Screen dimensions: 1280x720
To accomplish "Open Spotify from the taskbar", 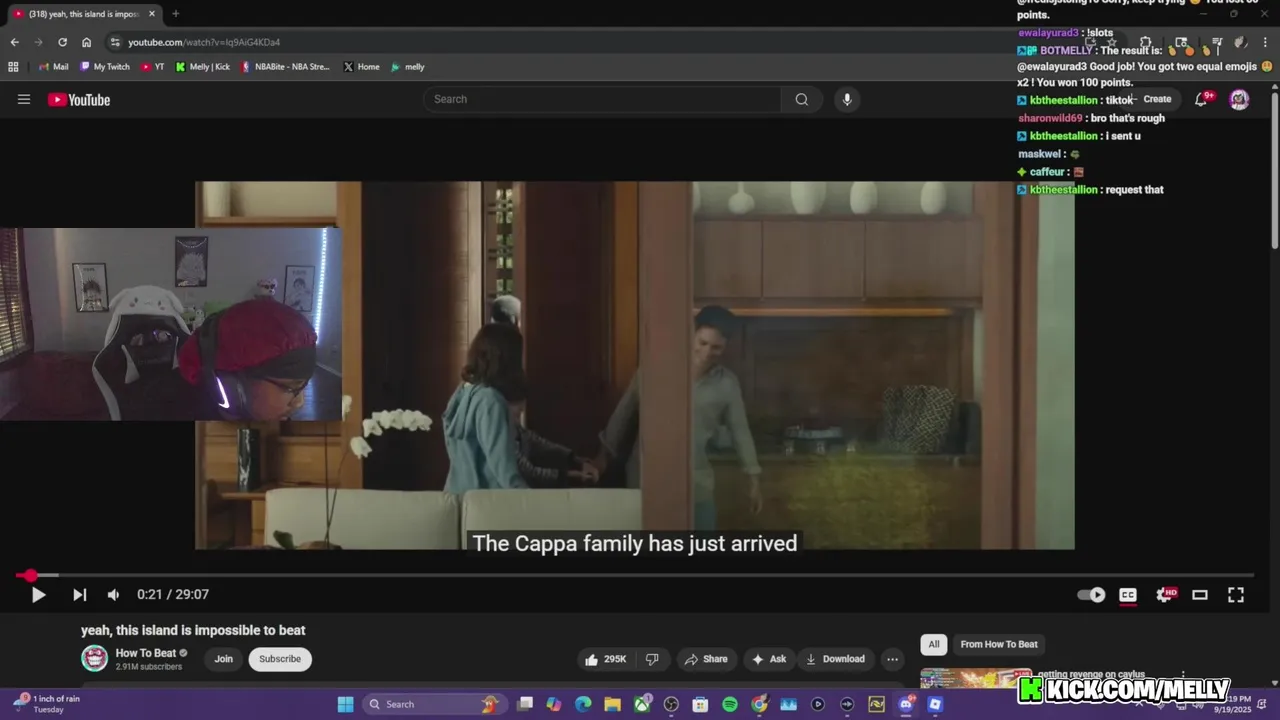I will (x=730, y=704).
